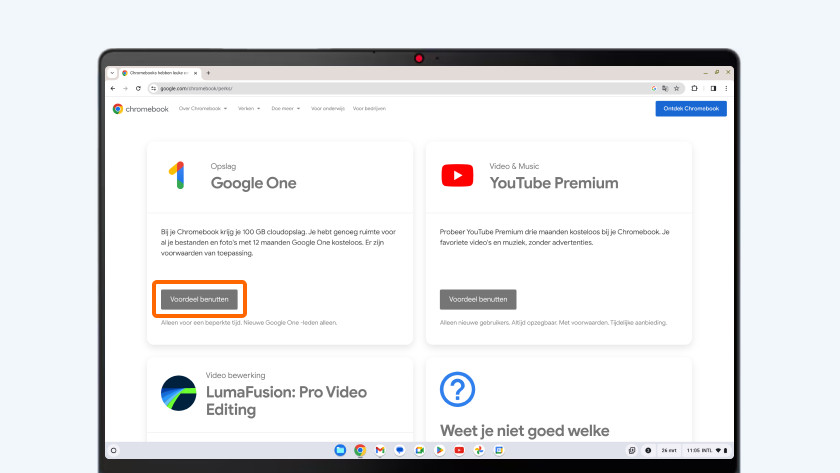840x473 pixels.
Task: Open the Voor bedrijven menu item
Action: 369,108
